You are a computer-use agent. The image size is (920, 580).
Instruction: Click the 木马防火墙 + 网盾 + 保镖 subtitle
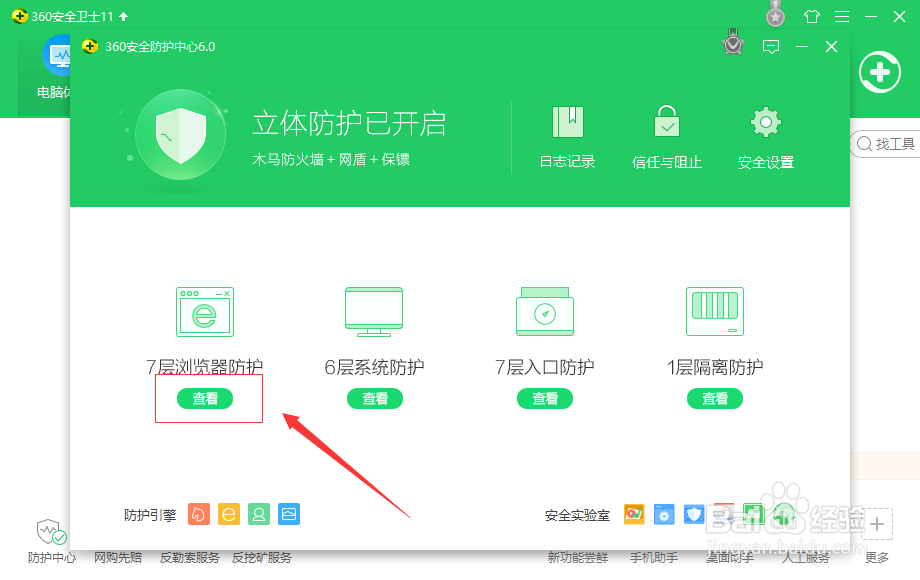click(331, 160)
